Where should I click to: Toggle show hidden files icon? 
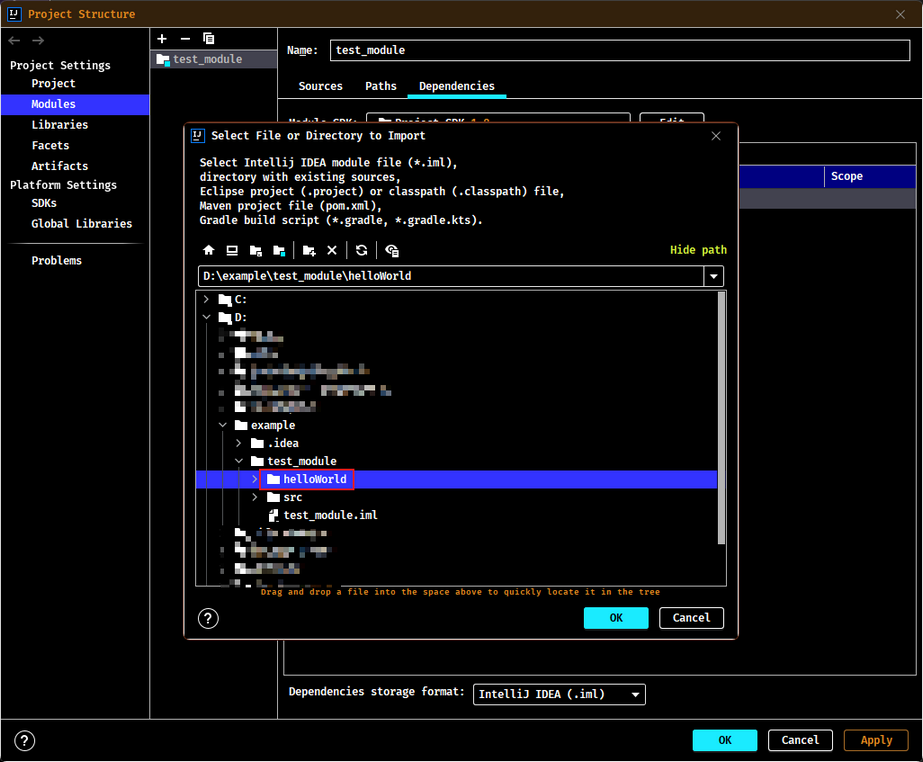391,250
